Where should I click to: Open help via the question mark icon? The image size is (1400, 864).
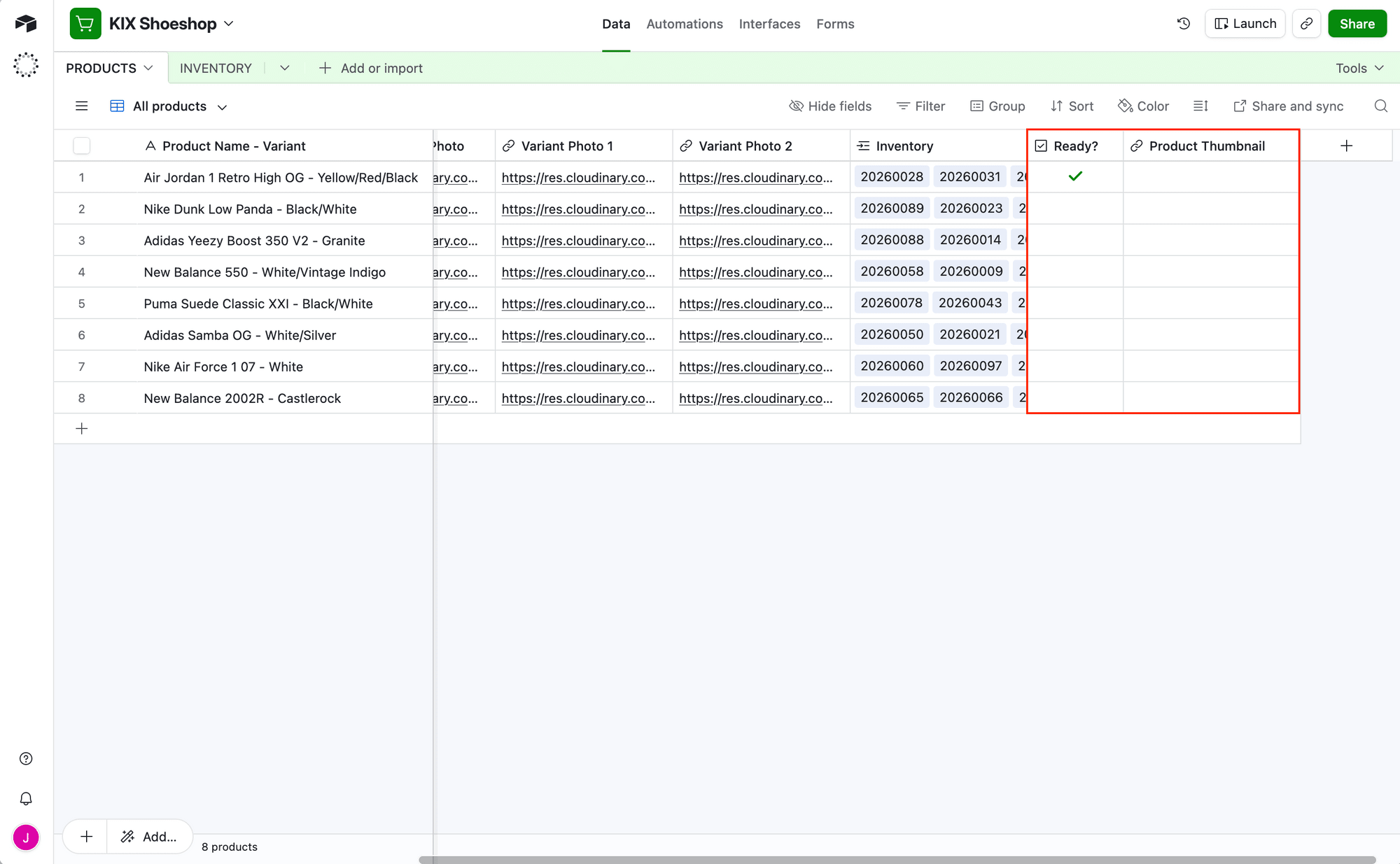pos(26,758)
